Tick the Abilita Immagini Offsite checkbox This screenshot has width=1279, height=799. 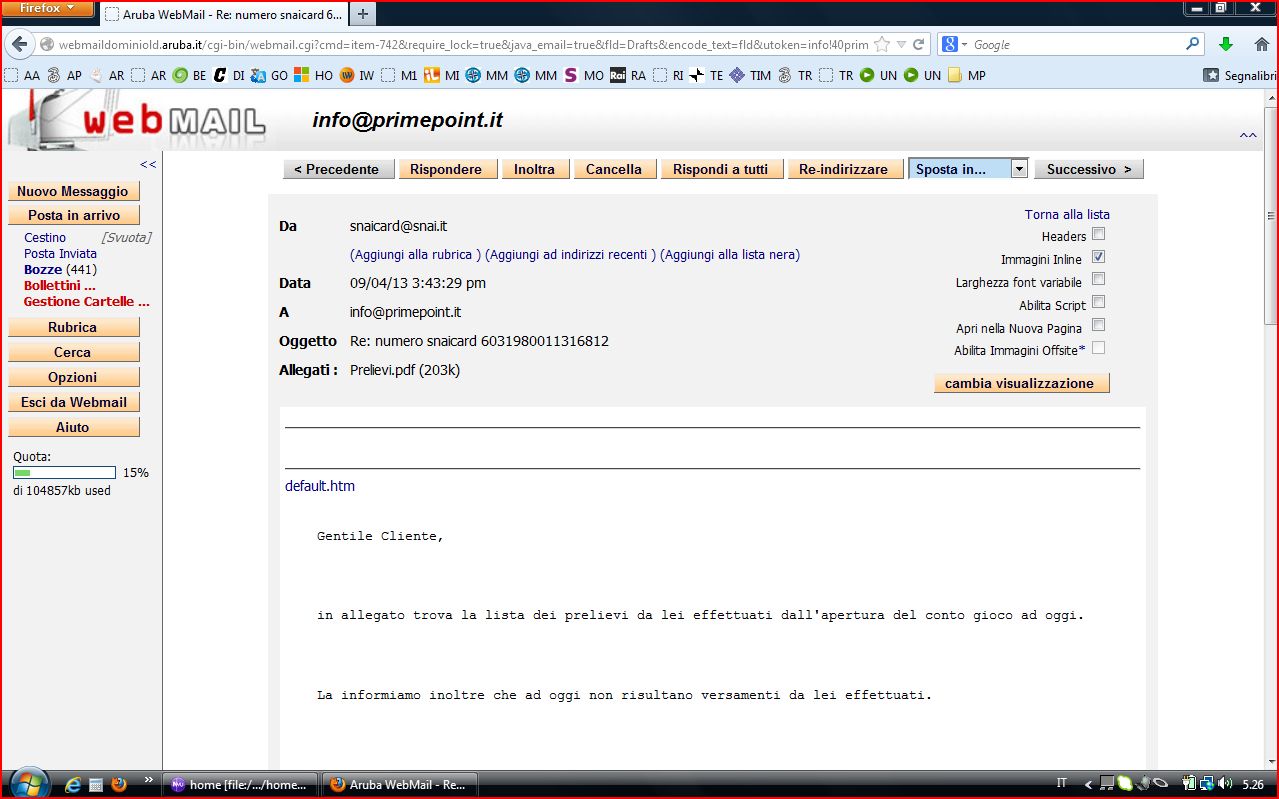[1098, 348]
